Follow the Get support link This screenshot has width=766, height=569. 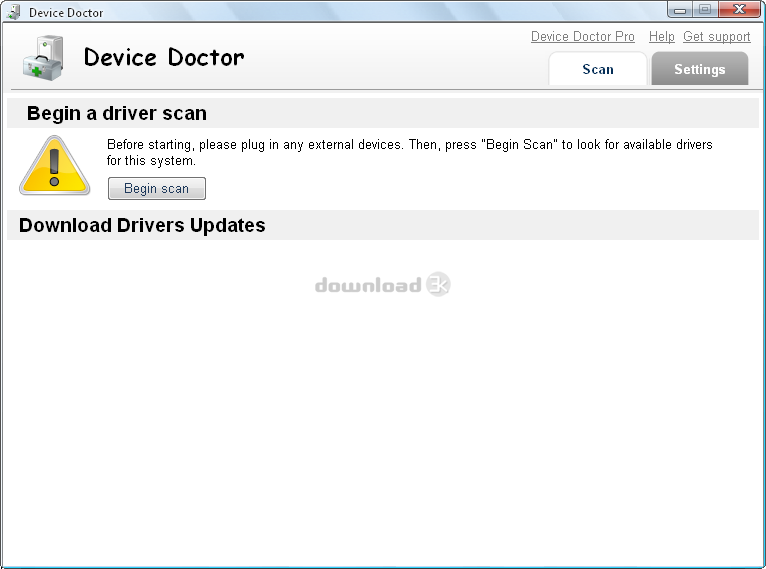(x=716, y=37)
